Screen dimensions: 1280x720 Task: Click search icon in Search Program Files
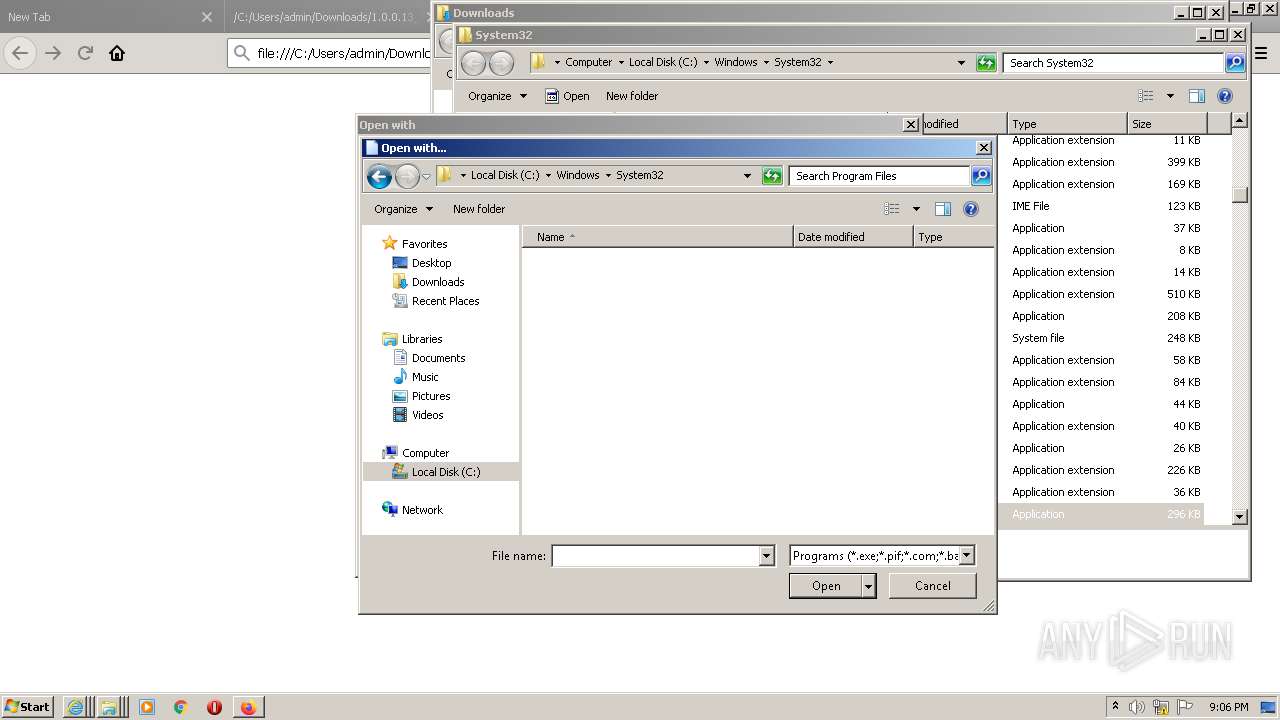(981, 176)
